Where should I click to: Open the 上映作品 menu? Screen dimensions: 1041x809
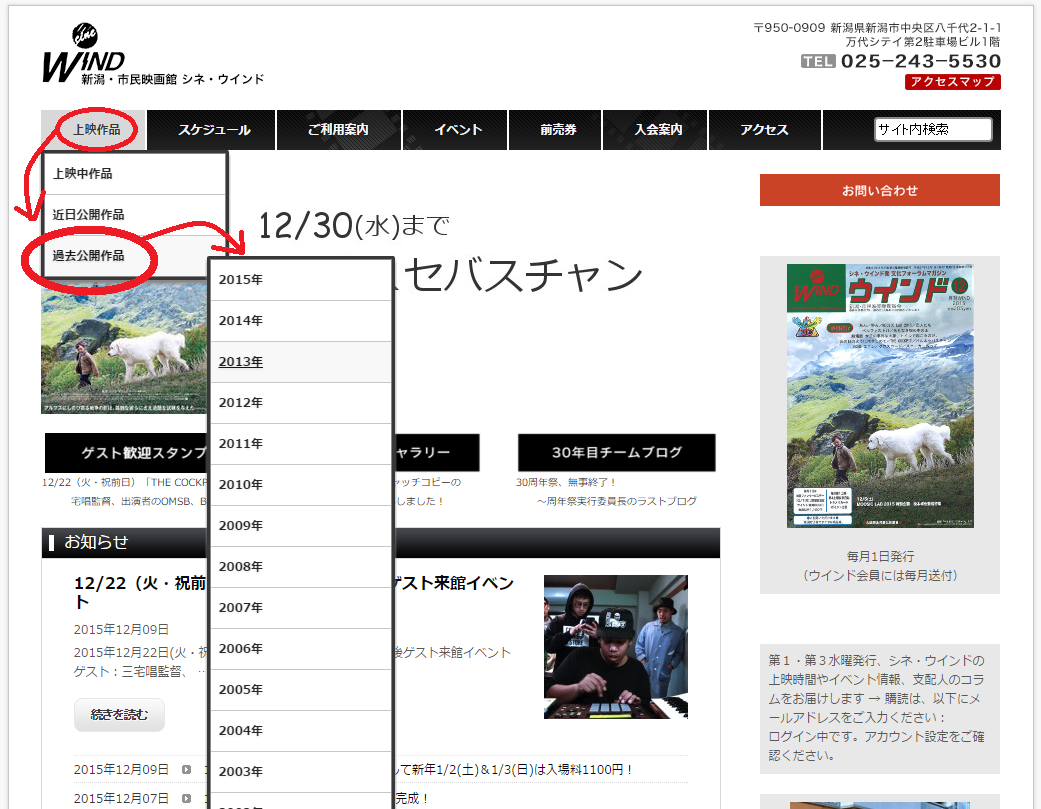point(92,129)
